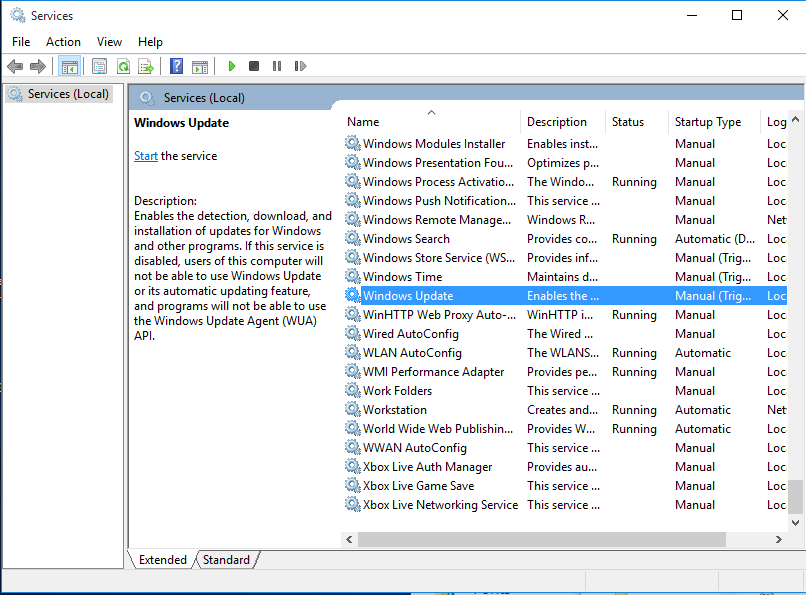Image resolution: width=806 pixels, height=595 pixels.
Task: Click the gear icon beside WLAN AutoConfig
Action: coord(353,352)
